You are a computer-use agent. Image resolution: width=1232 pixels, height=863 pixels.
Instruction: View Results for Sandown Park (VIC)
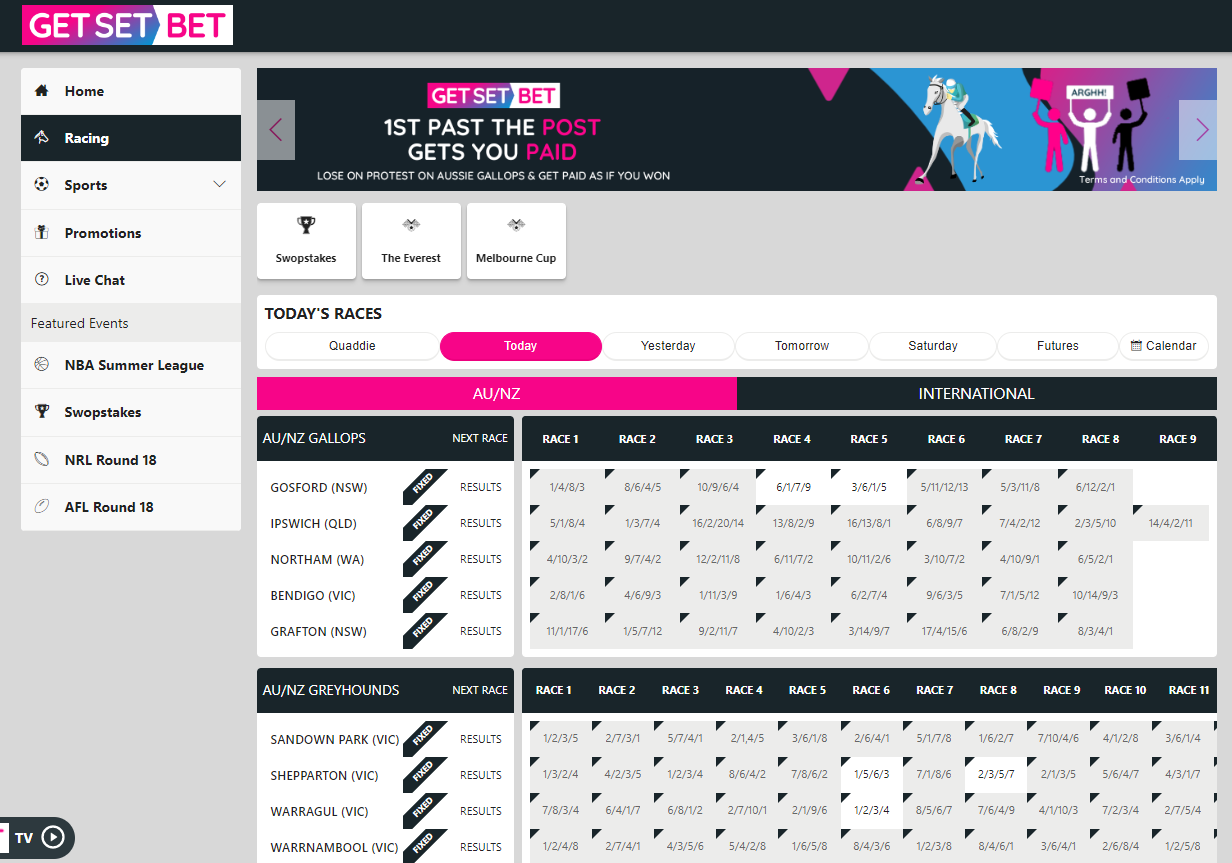click(x=481, y=739)
